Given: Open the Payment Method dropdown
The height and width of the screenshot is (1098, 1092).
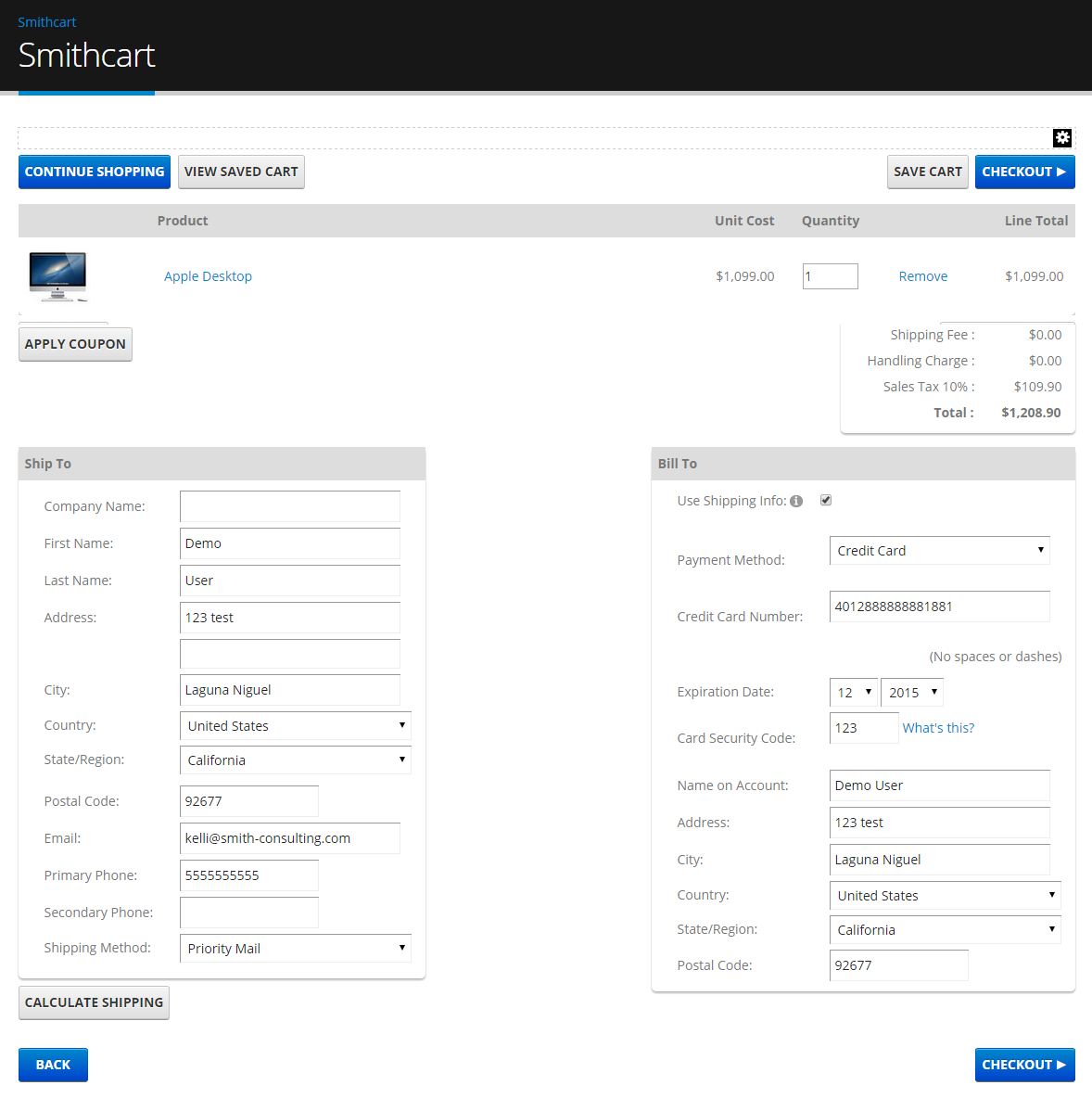Looking at the screenshot, I should (939, 551).
